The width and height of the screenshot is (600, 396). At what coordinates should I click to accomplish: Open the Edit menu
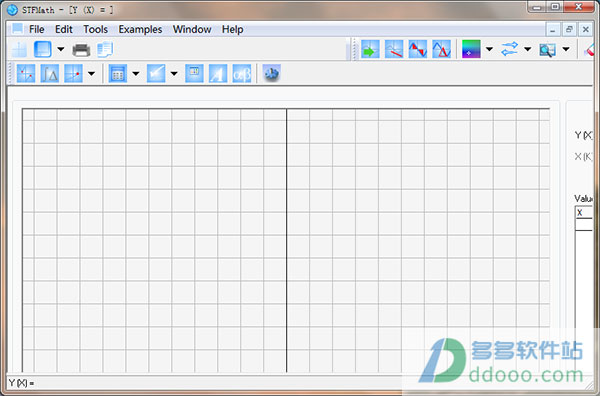coord(64,29)
